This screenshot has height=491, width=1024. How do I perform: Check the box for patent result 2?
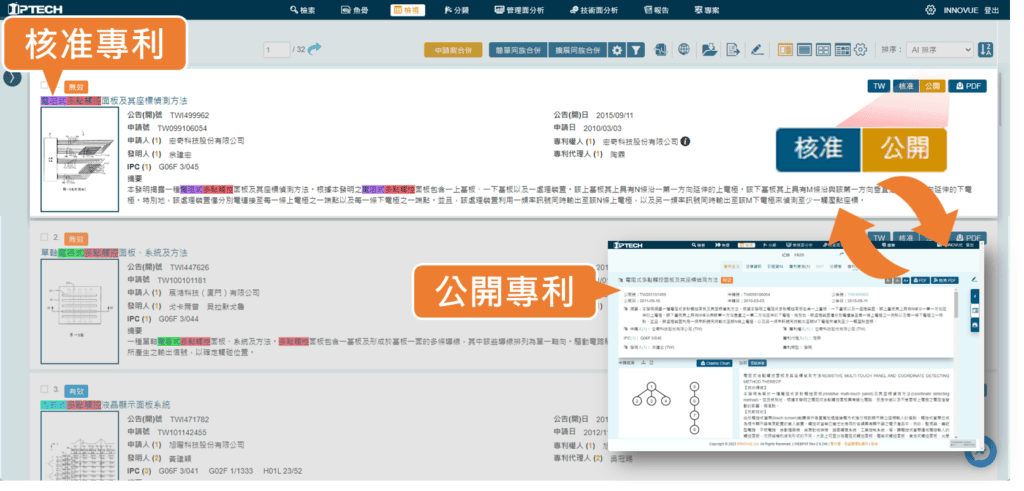point(45,238)
